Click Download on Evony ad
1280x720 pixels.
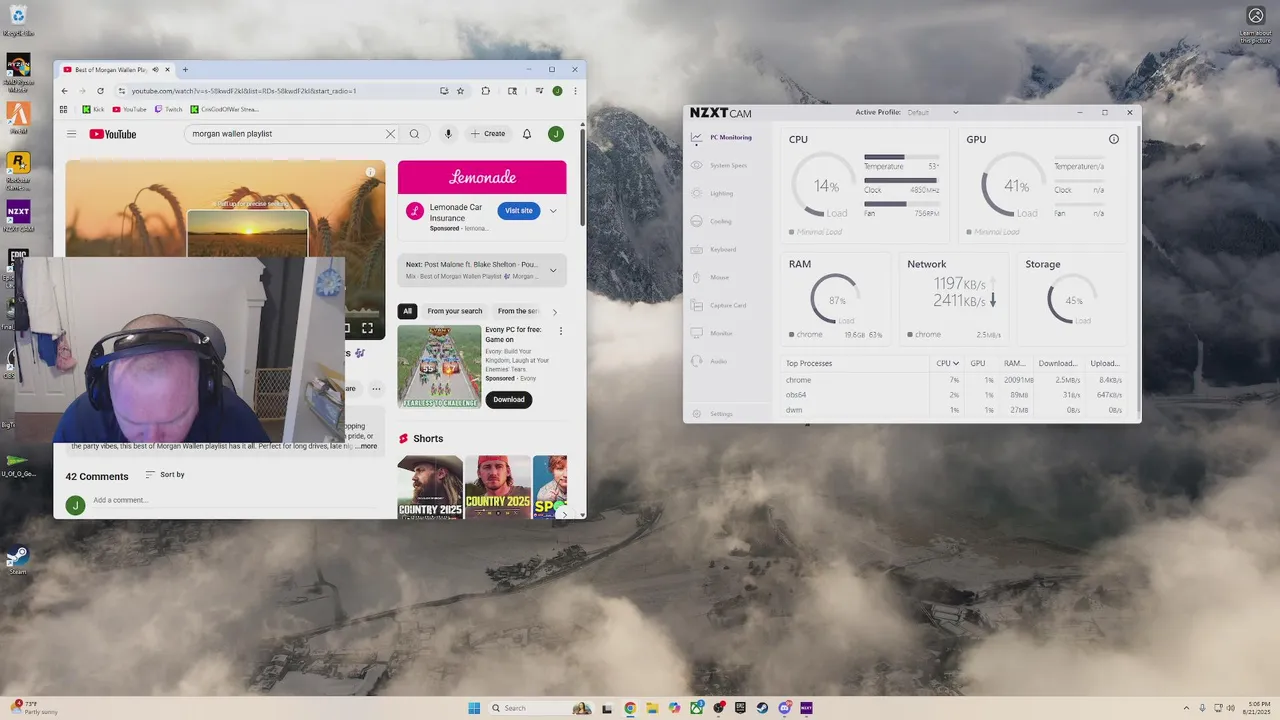tap(509, 399)
